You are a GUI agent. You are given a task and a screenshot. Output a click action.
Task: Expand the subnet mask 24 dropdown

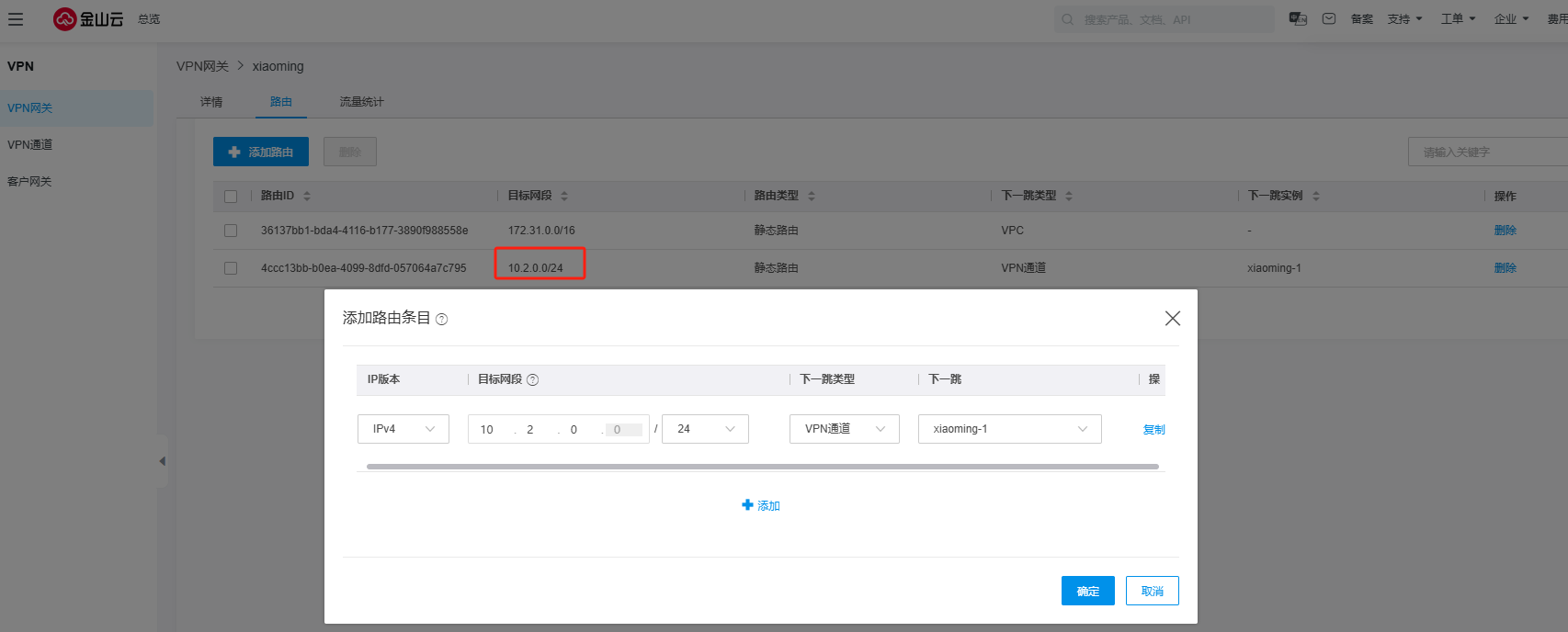tap(705, 429)
